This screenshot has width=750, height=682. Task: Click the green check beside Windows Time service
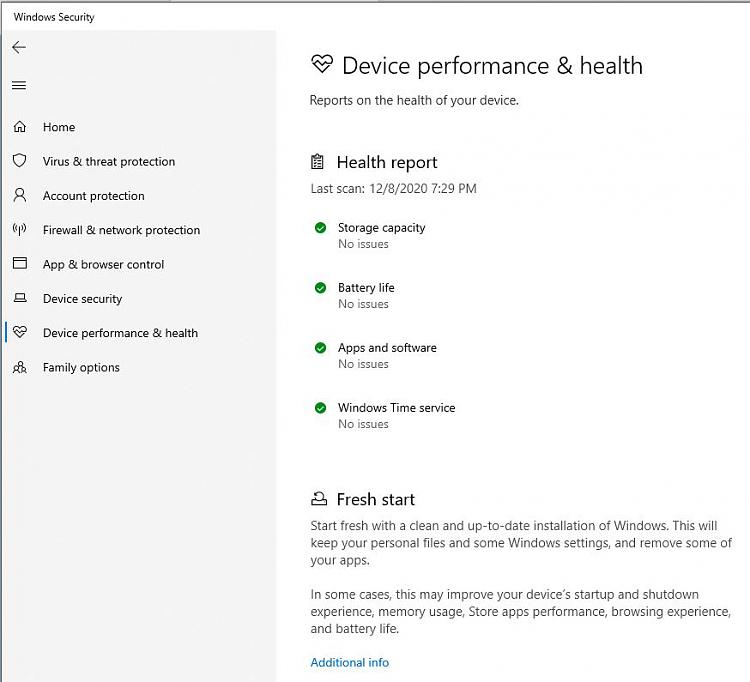[x=320, y=408]
